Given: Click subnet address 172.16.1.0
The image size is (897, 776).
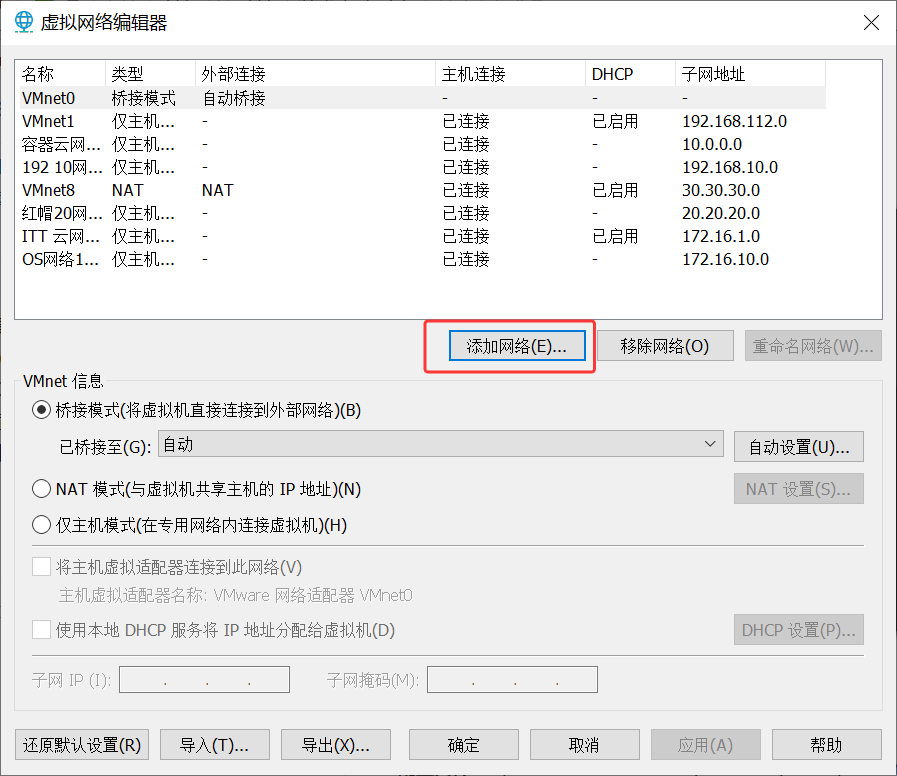Looking at the screenshot, I should point(721,236).
